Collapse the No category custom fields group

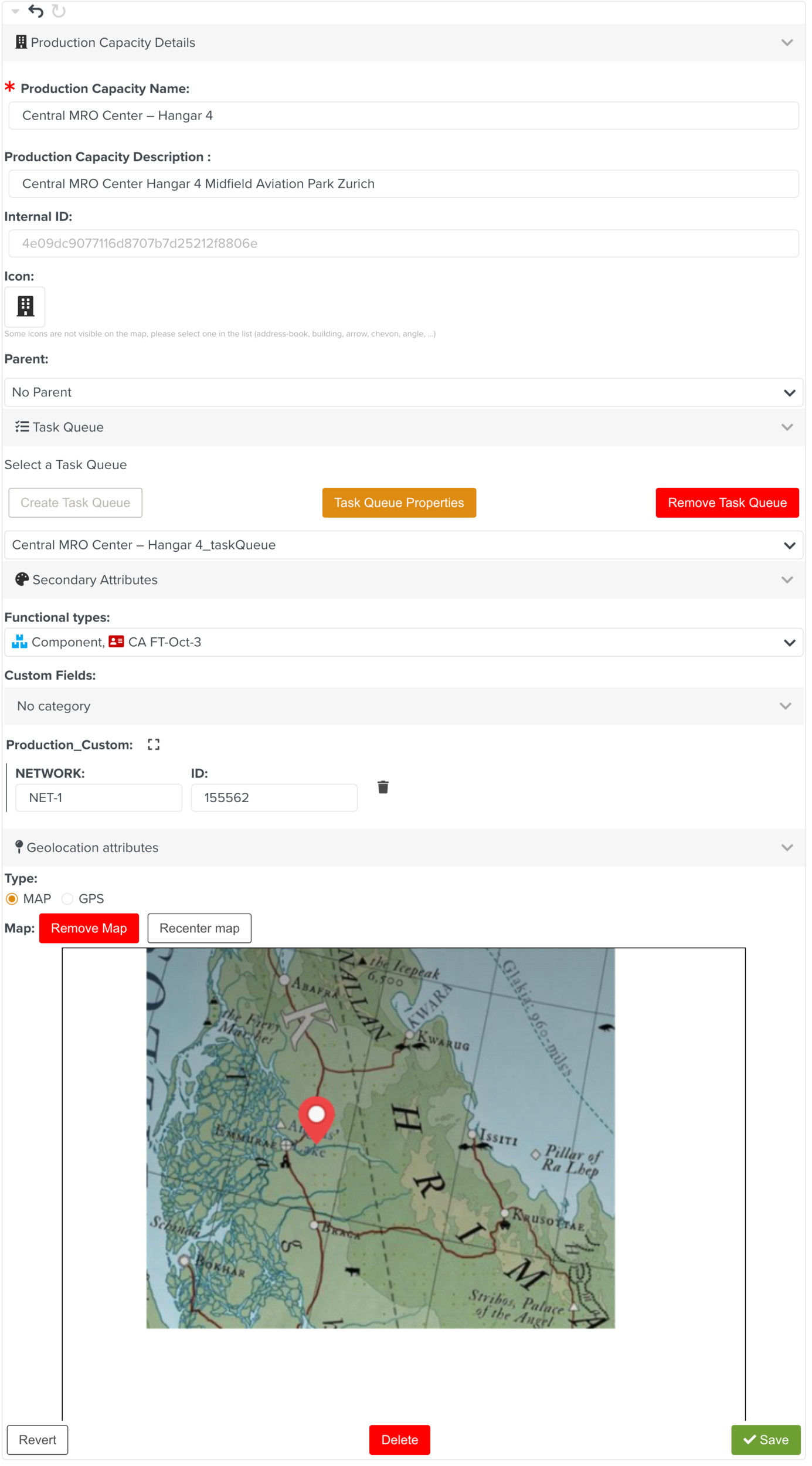[x=786, y=707]
